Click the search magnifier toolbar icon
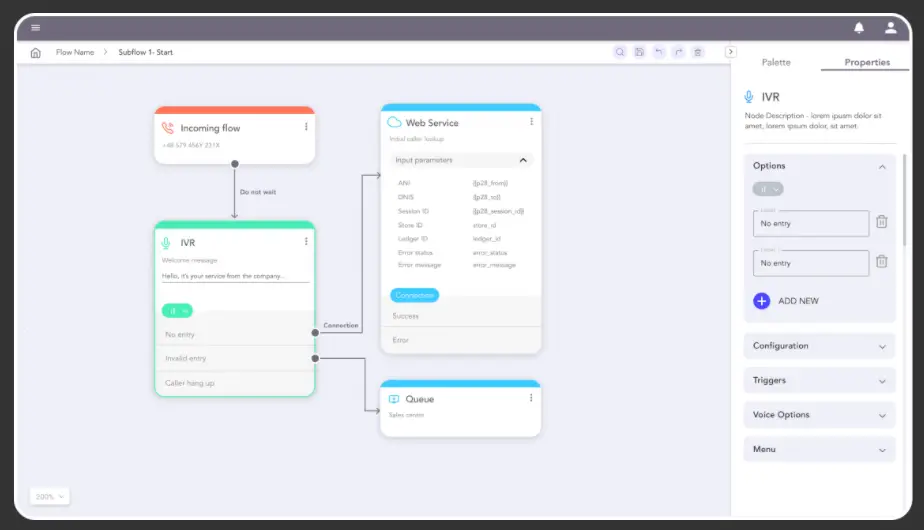Screen dimensions: 924x530 point(620,52)
